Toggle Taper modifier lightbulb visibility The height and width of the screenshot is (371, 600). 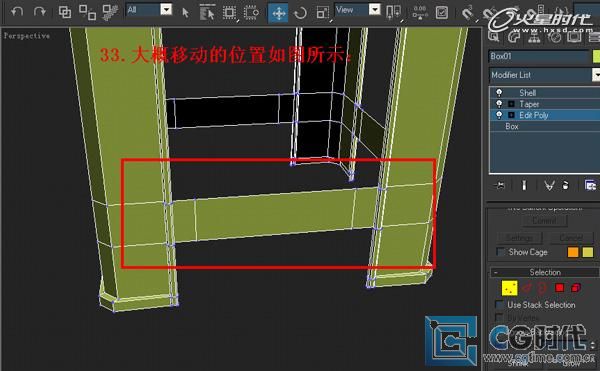499,104
